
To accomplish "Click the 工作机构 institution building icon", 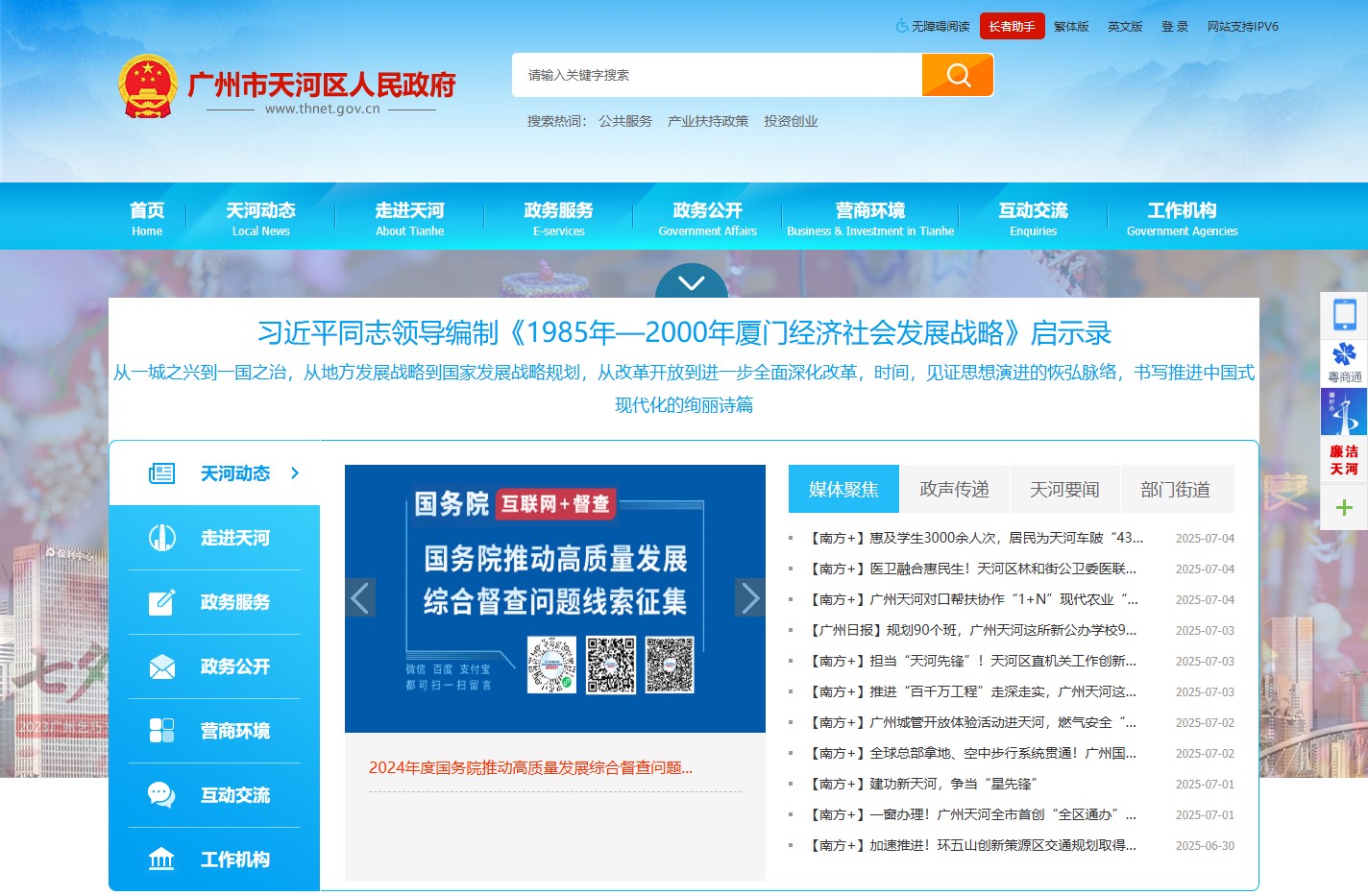I will point(161,860).
